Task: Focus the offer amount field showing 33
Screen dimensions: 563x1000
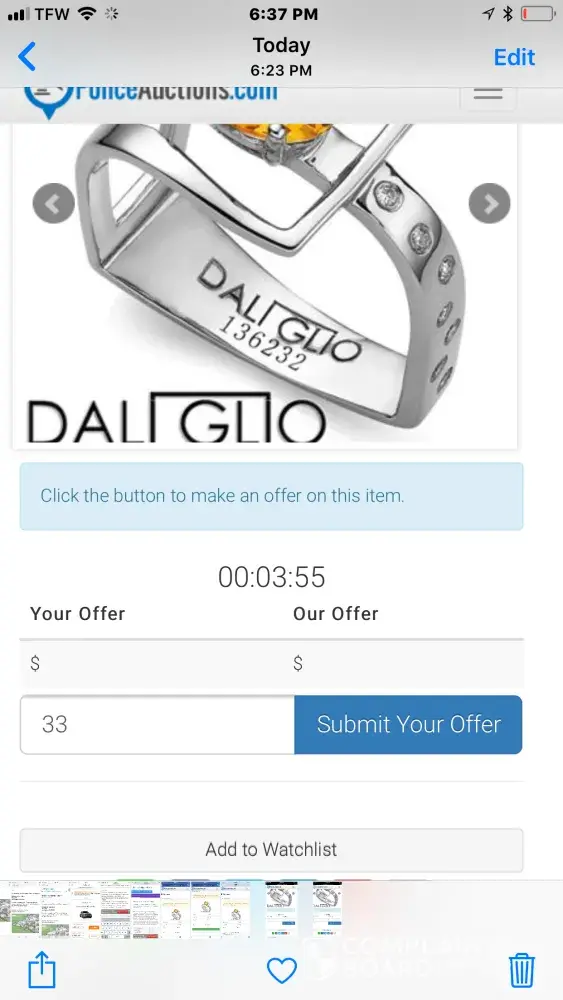Action: point(157,724)
